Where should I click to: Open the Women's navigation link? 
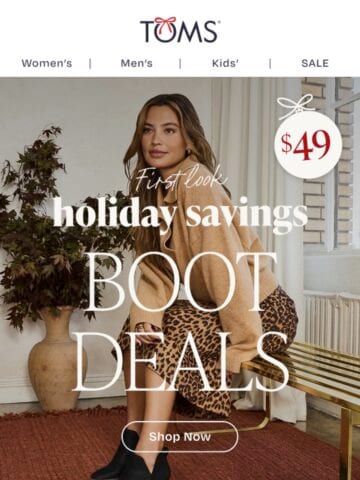[x=47, y=63]
